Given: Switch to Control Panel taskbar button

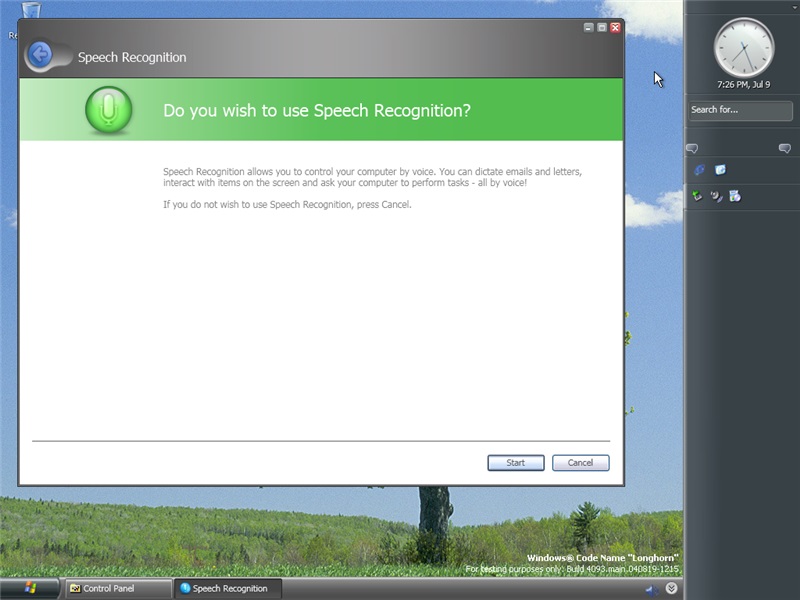Looking at the screenshot, I should click(x=117, y=588).
